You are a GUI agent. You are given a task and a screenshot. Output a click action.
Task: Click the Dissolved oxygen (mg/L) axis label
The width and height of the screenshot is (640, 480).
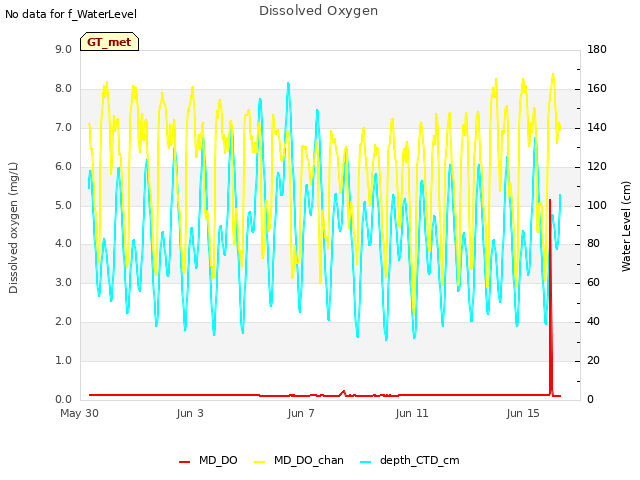coord(13,228)
